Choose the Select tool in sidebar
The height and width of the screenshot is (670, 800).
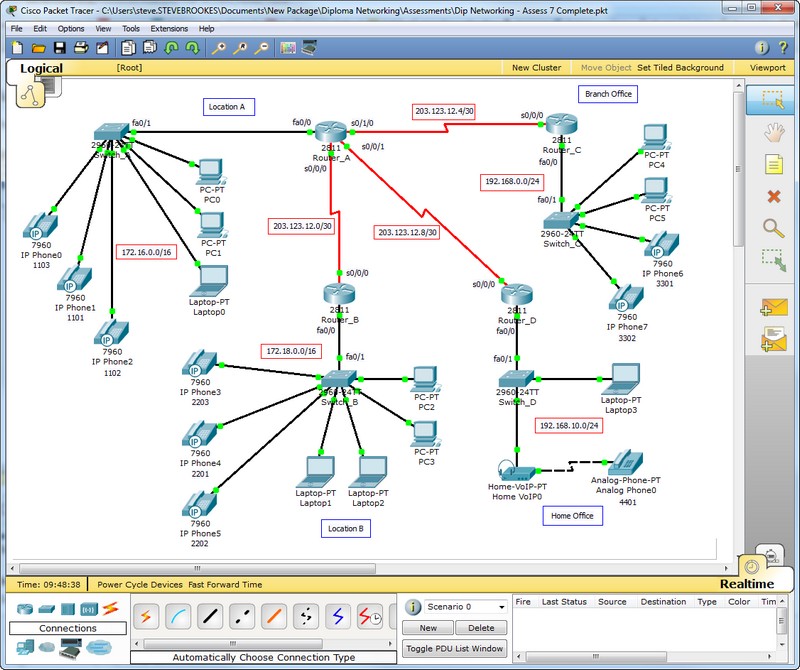(773, 100)
